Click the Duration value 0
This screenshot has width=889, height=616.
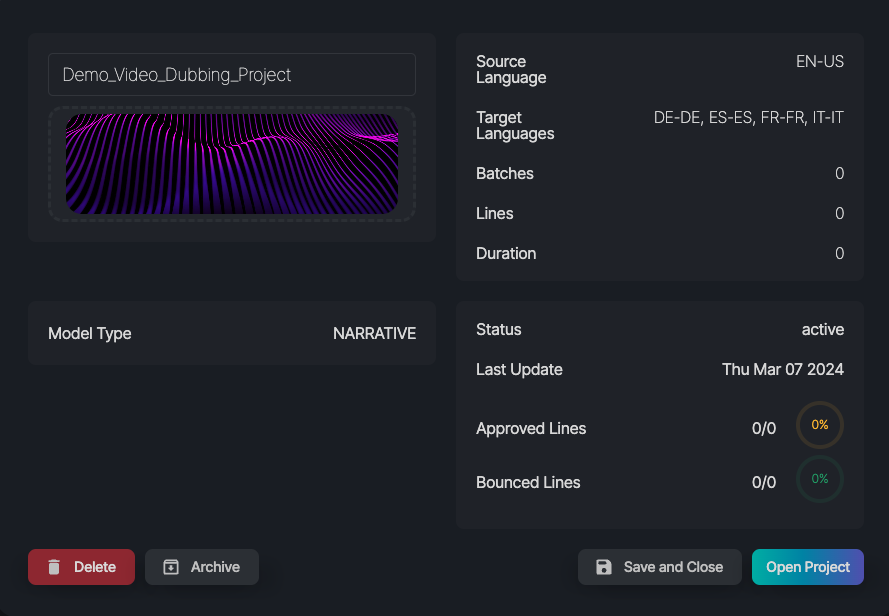pyautogui.click(x=839, y=253)
